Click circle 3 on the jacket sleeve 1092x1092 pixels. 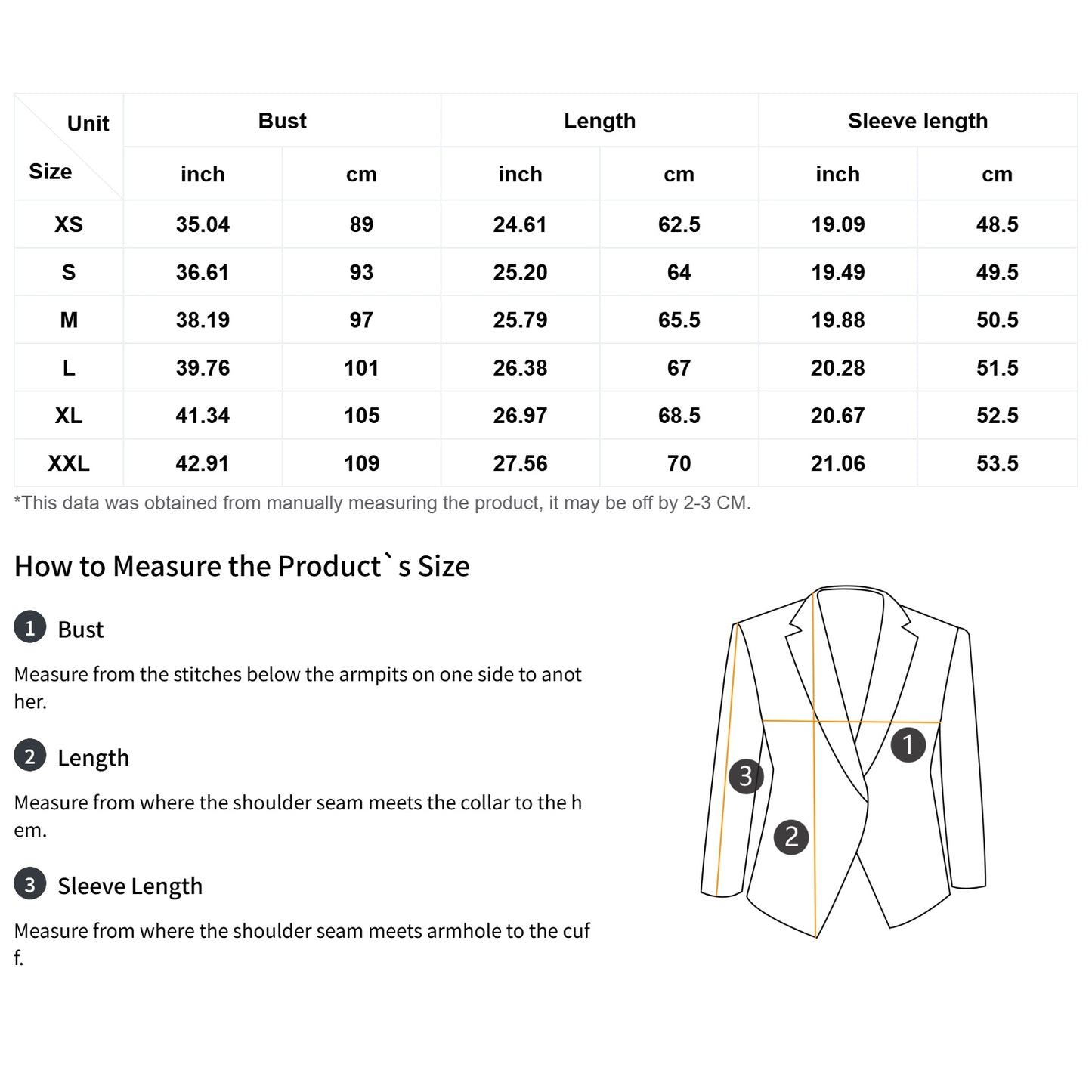[746, 775]
